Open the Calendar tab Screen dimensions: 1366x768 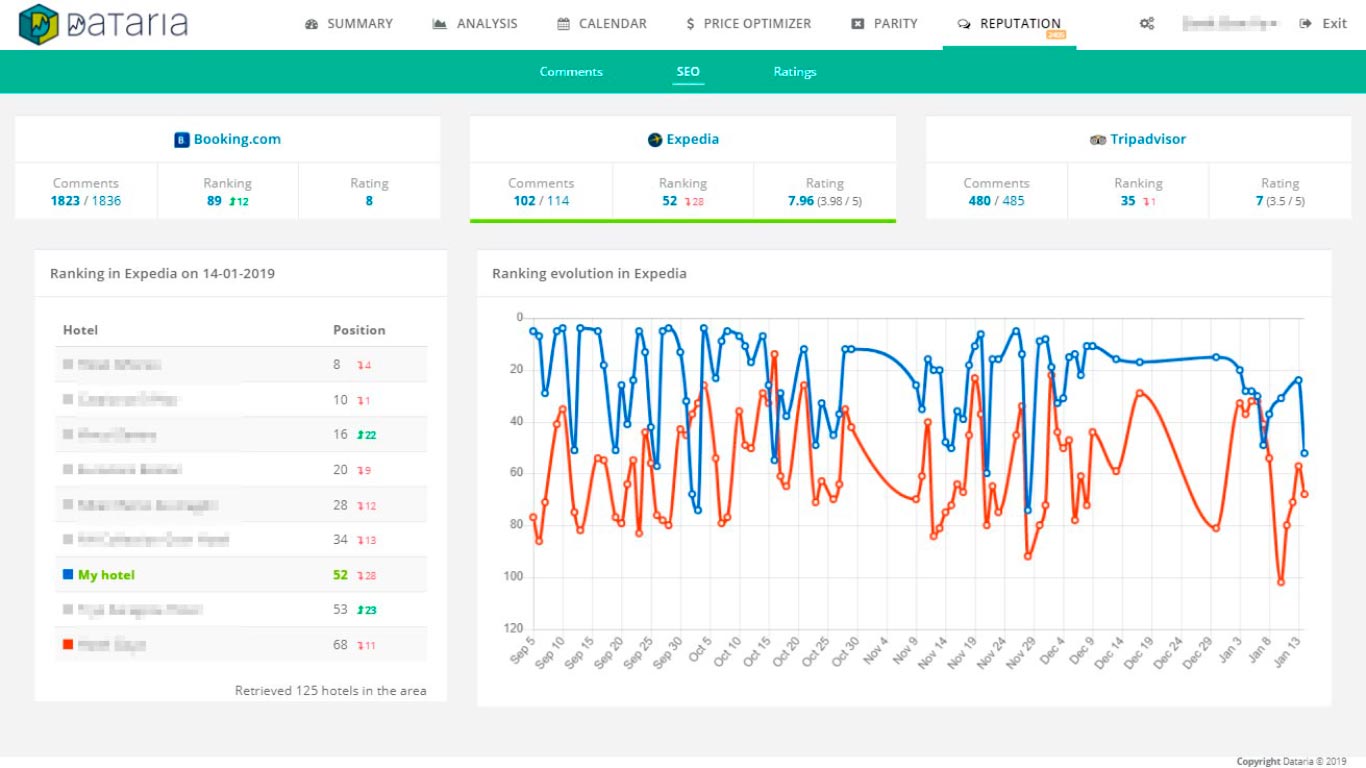coord(602,24)
